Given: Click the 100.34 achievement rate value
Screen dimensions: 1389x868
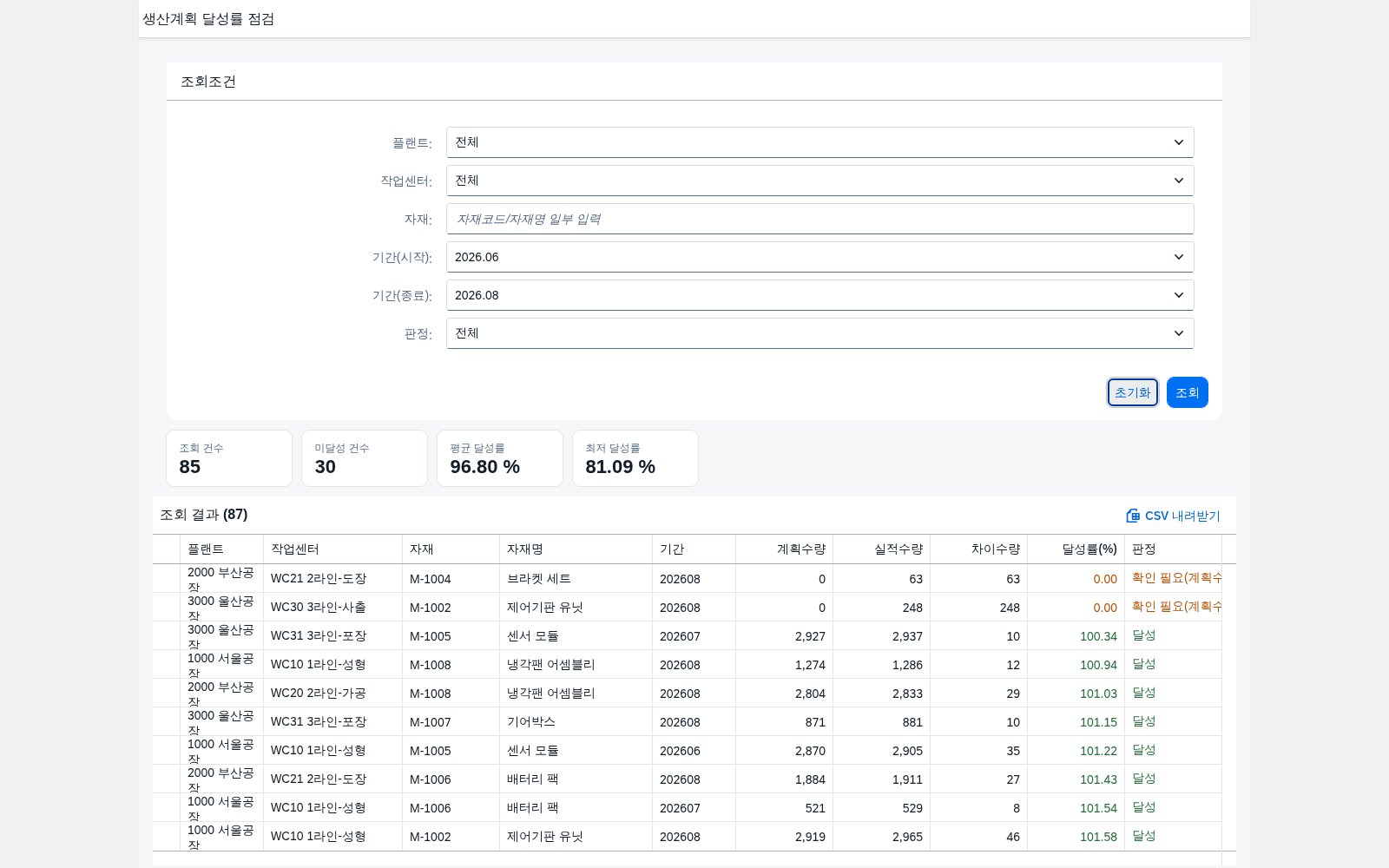Looking at the screenshot, I should pyautogui.click(x=1098, y=636).
